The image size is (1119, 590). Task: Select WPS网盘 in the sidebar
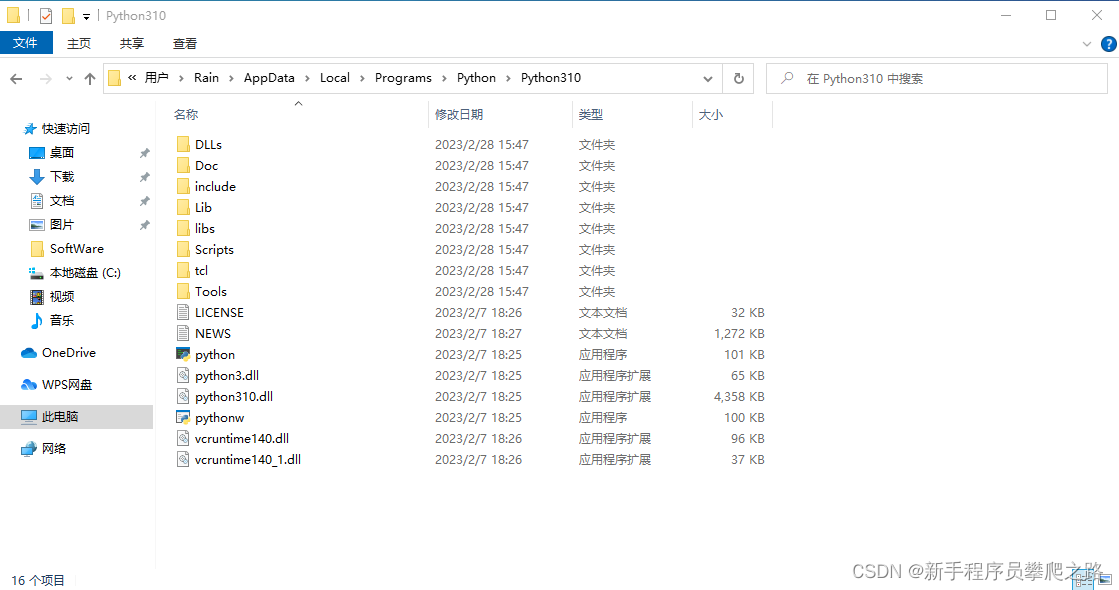click(x=66, y=384)
